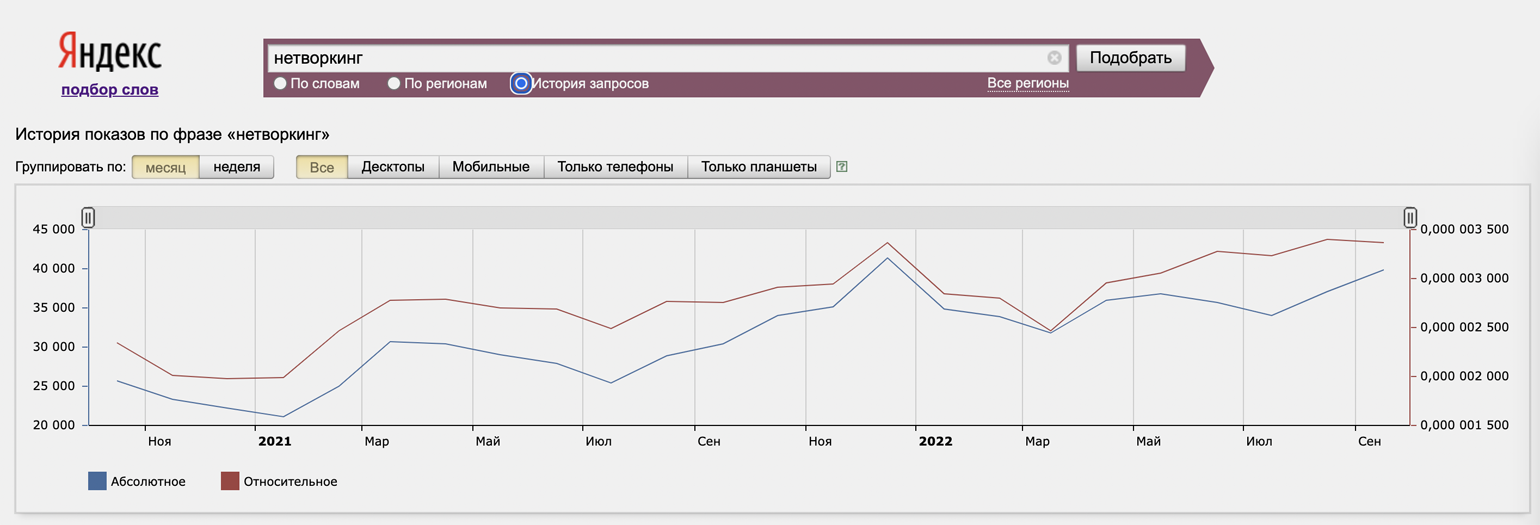Switch to the Десктопы device filter

click(x=393, y=167)
